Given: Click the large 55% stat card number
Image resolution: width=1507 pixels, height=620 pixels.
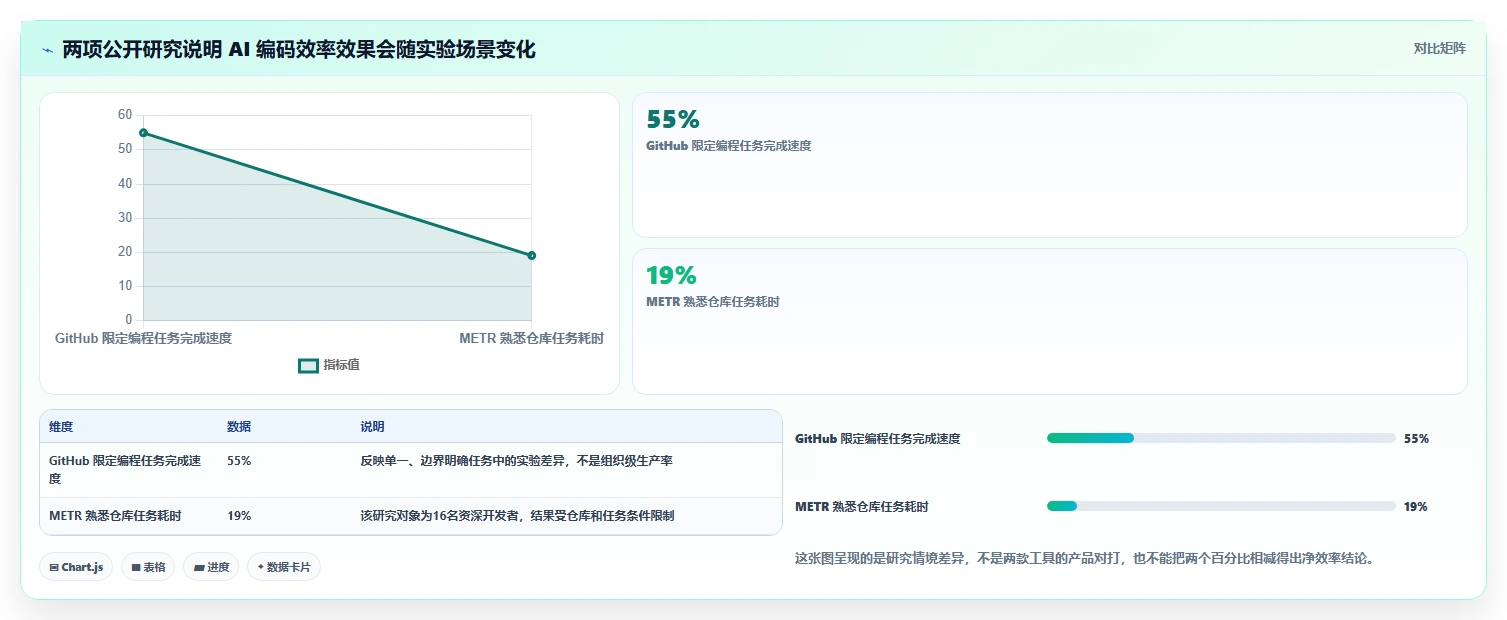Looking at the screenshot, I should coord(673,120).
